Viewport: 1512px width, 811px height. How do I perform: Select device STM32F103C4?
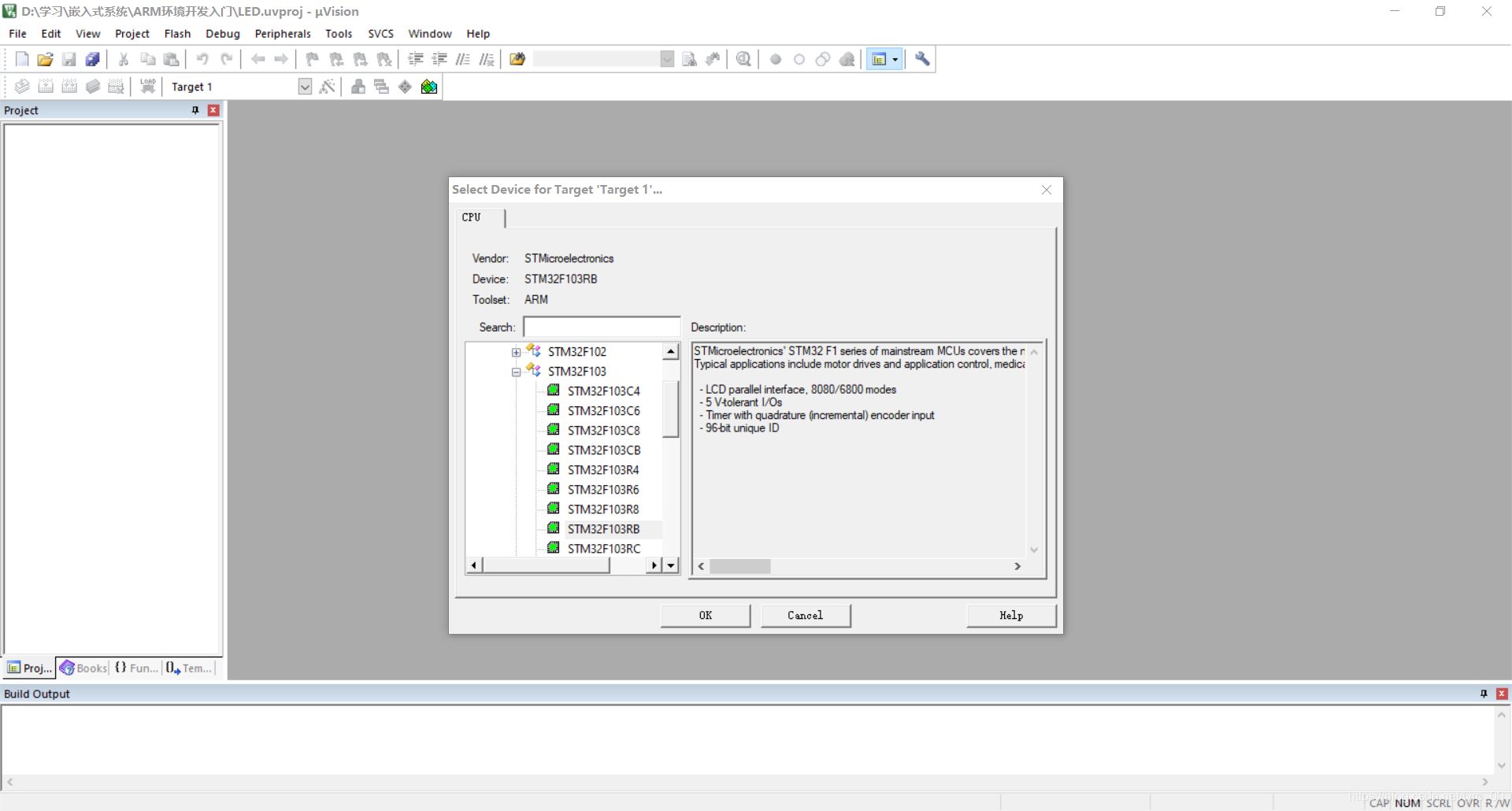point(603,391)
